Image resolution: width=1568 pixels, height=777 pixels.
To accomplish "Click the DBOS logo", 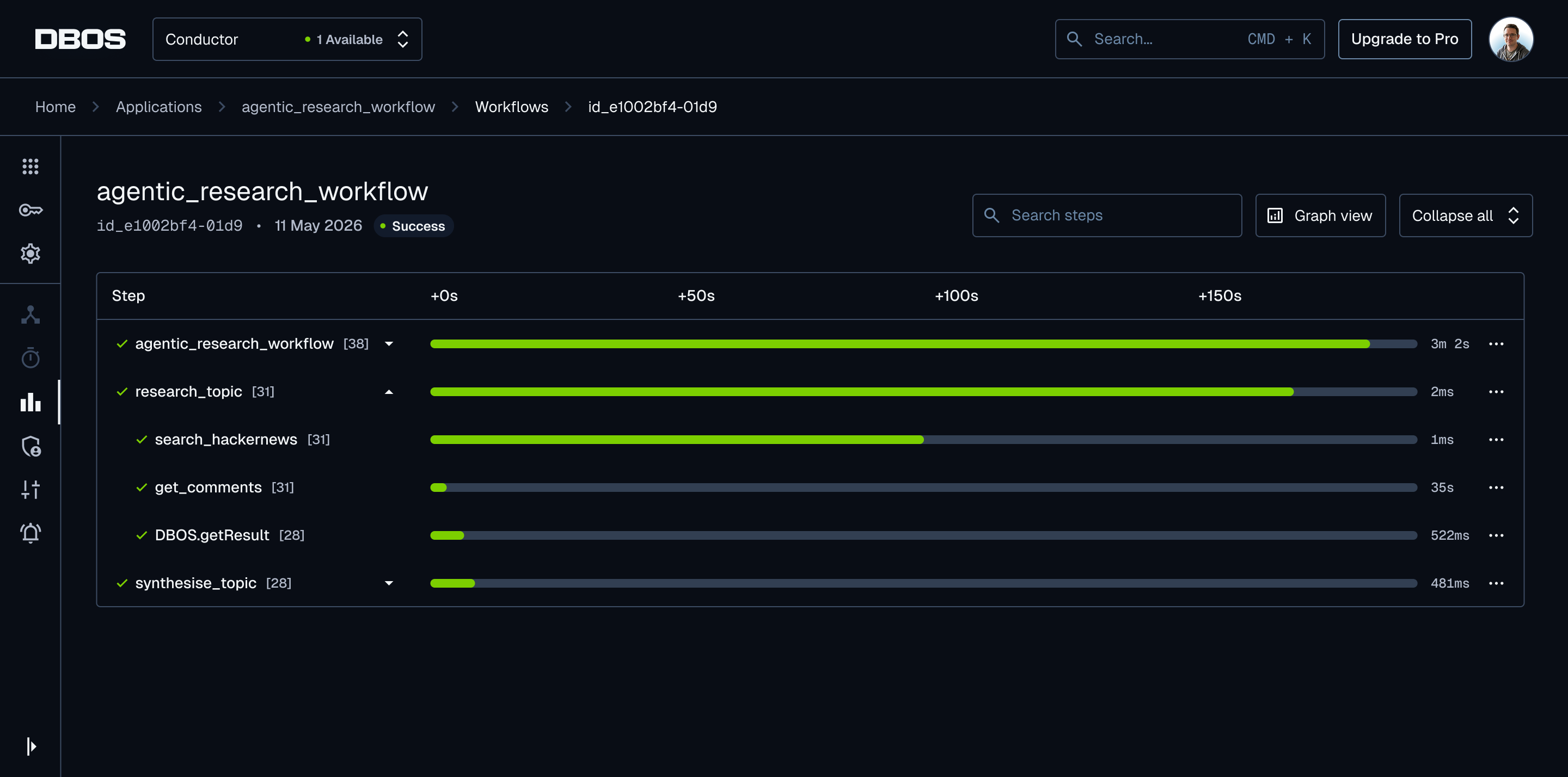I will point(81,39).
